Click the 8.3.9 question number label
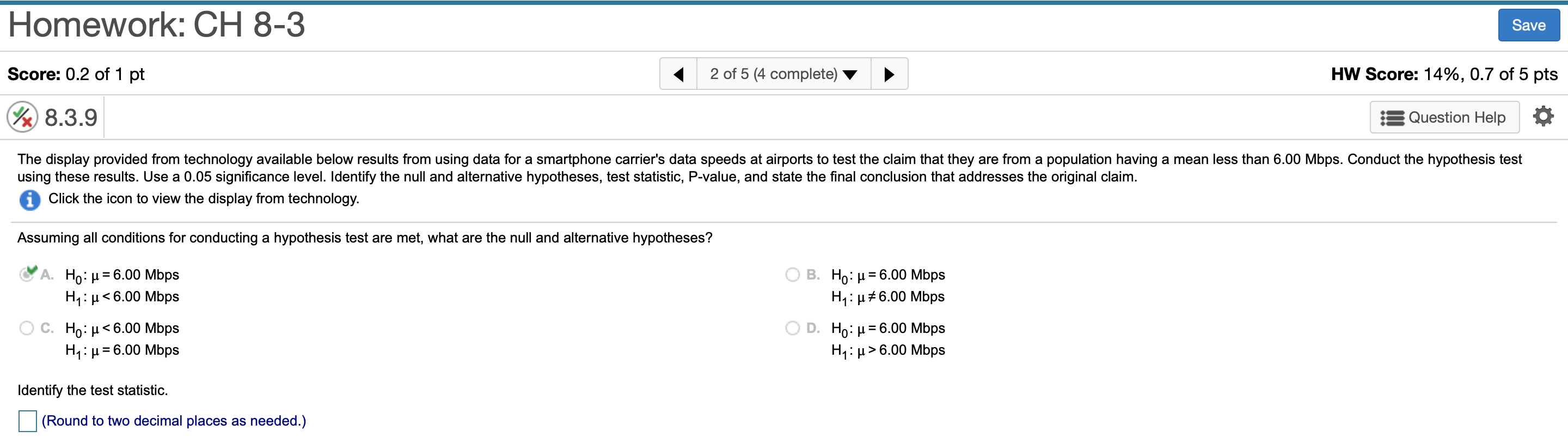The height and width of the screenshot is (443, 1568). [x=71, y=118]
